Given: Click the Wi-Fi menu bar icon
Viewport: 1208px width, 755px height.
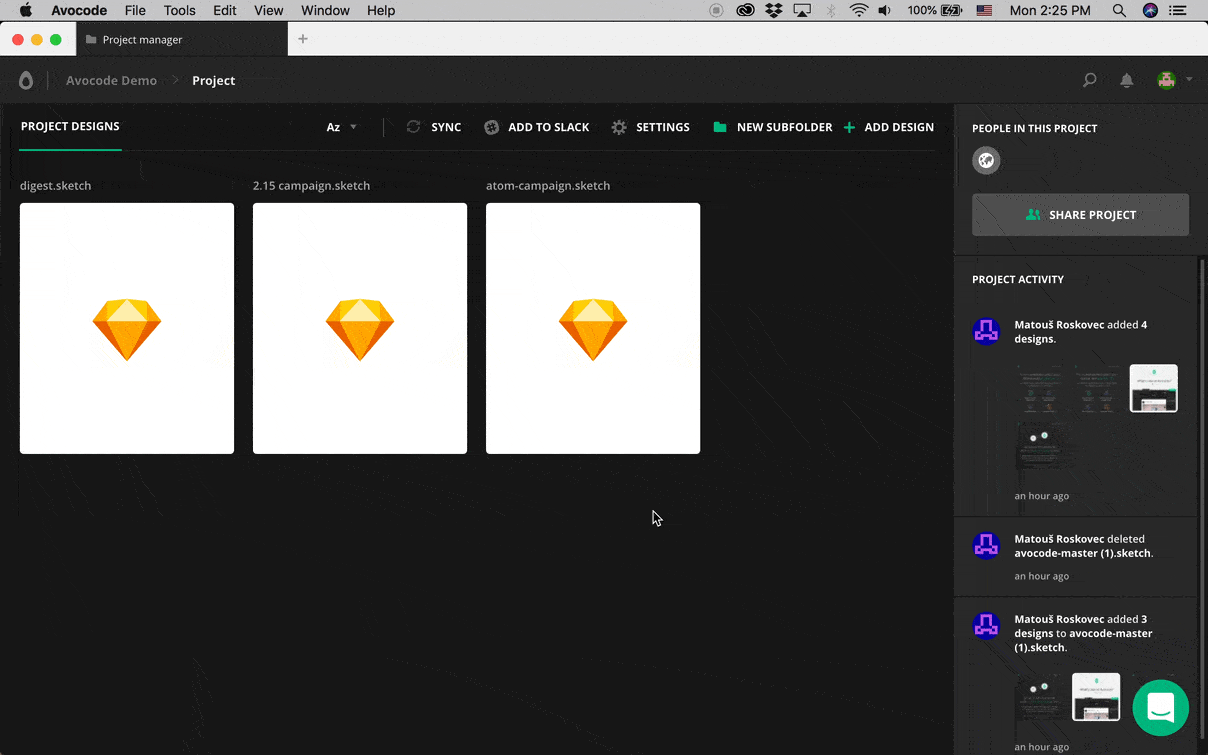Looking at the screenshot, I should [x=859, y=10].
